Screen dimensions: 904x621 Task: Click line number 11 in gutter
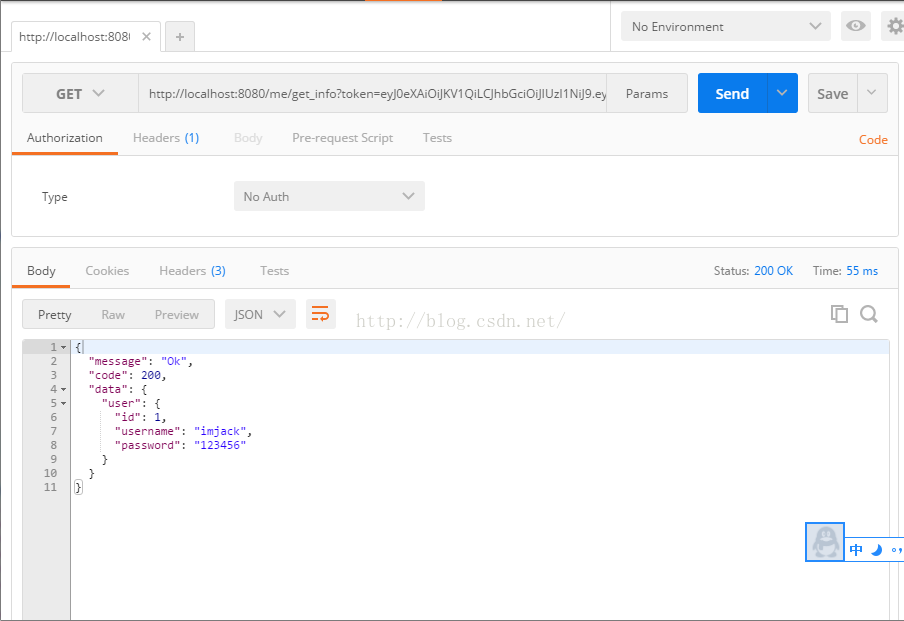click(x=51, y=487)
